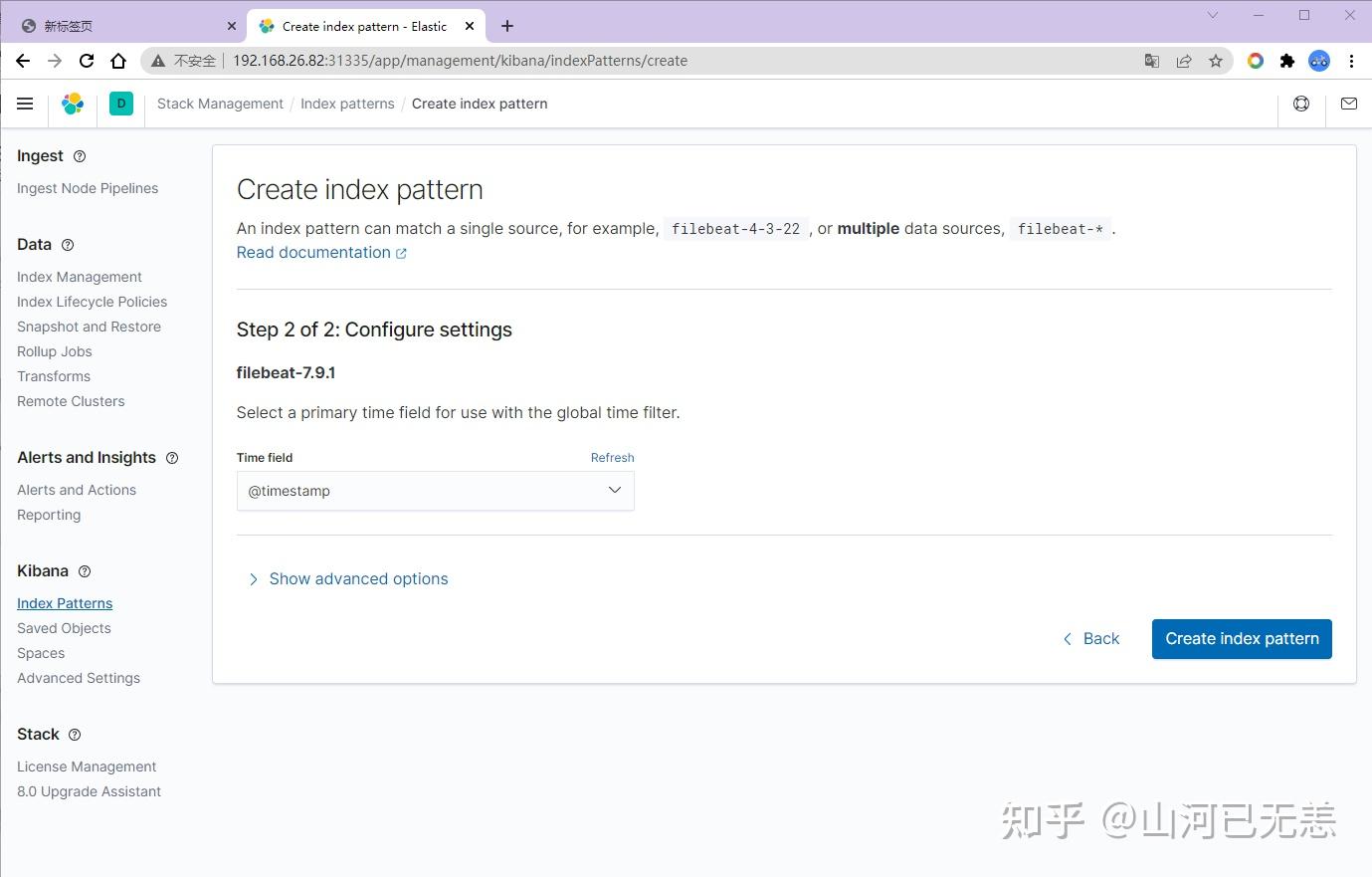Viewport: 1372px width, 877px height.
Task: Click the browser address bar URL
Action: 460,61
